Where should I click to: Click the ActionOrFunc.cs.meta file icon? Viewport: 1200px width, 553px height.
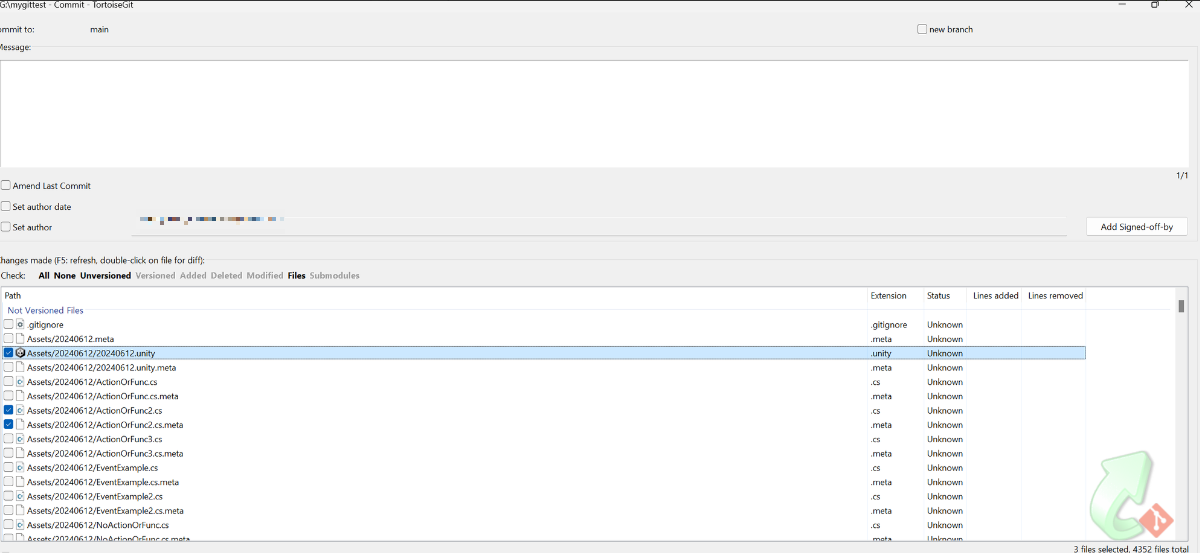pos(20,396)
